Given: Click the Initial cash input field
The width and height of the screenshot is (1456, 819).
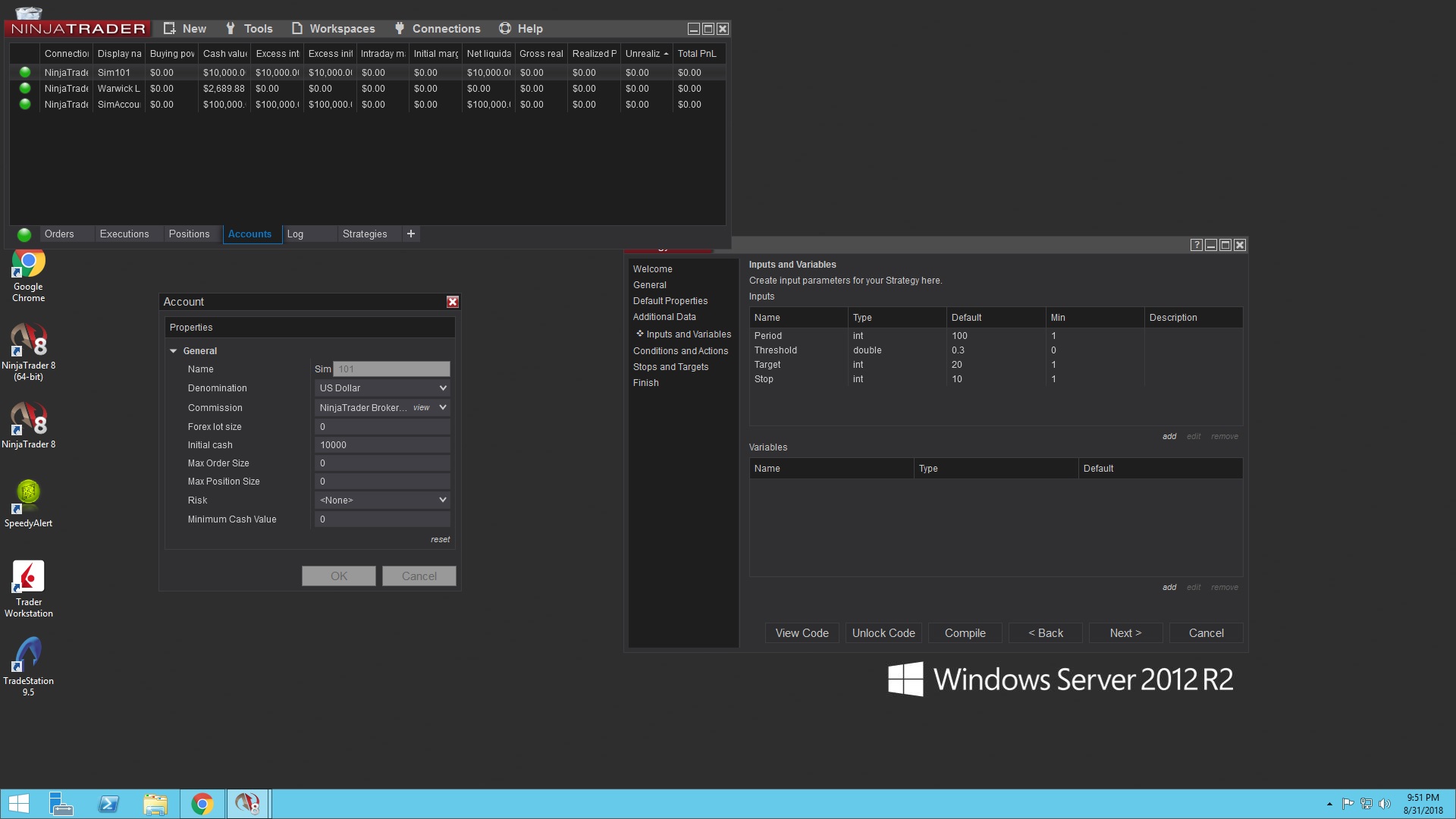Looking at the screenshot, I should point(382,445).
